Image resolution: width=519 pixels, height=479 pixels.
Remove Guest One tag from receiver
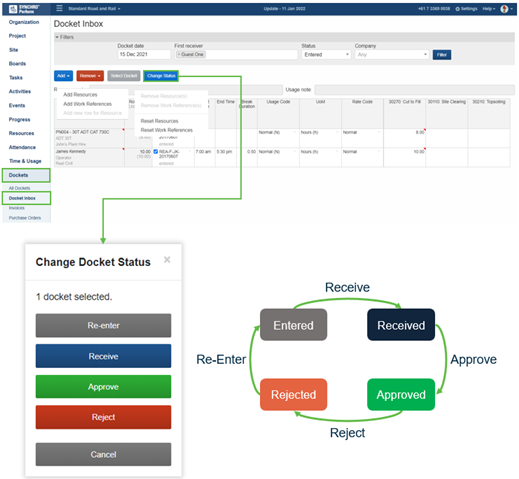tap(179, 54)
